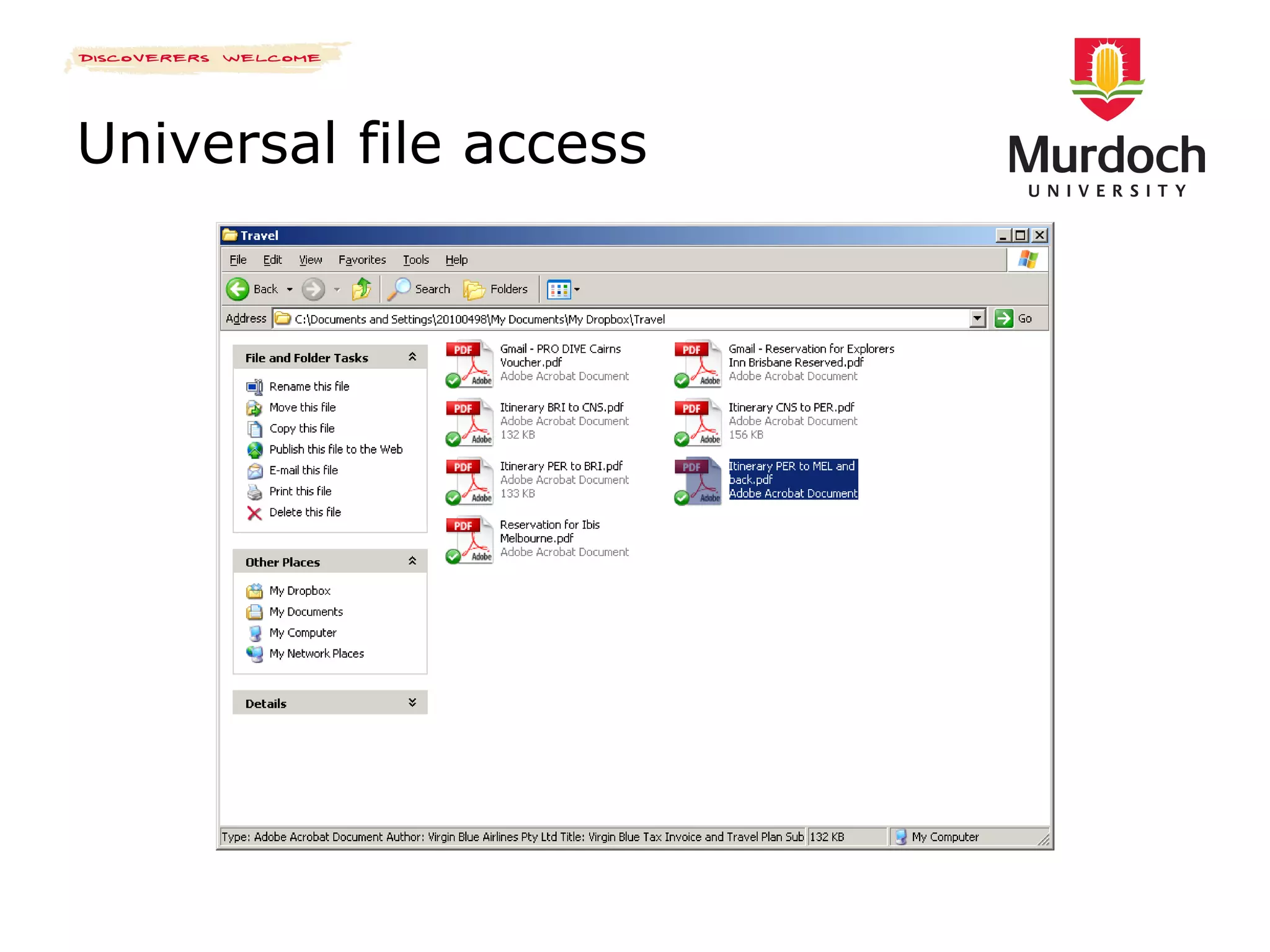
Task: Toggle the Folders pane button
Action: [495, 289]
